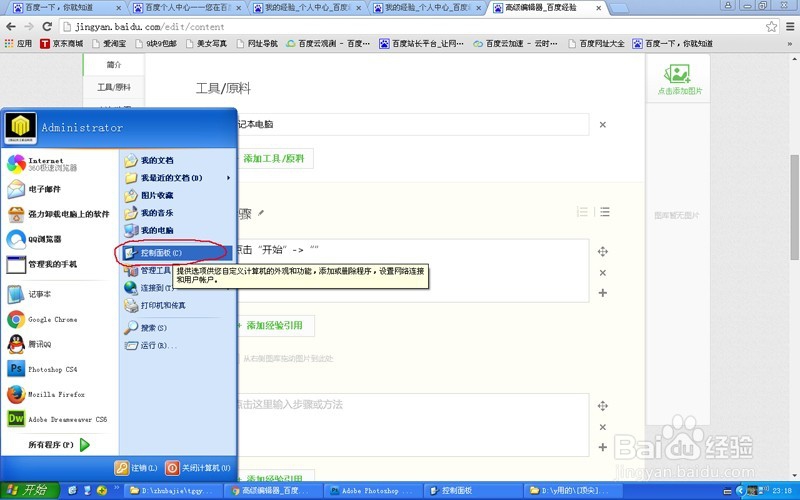The height and width of the screenshot is (500, 800).
Task: Switch to 百度一下,你就知道 tab
Action: (x=66, y=8)
